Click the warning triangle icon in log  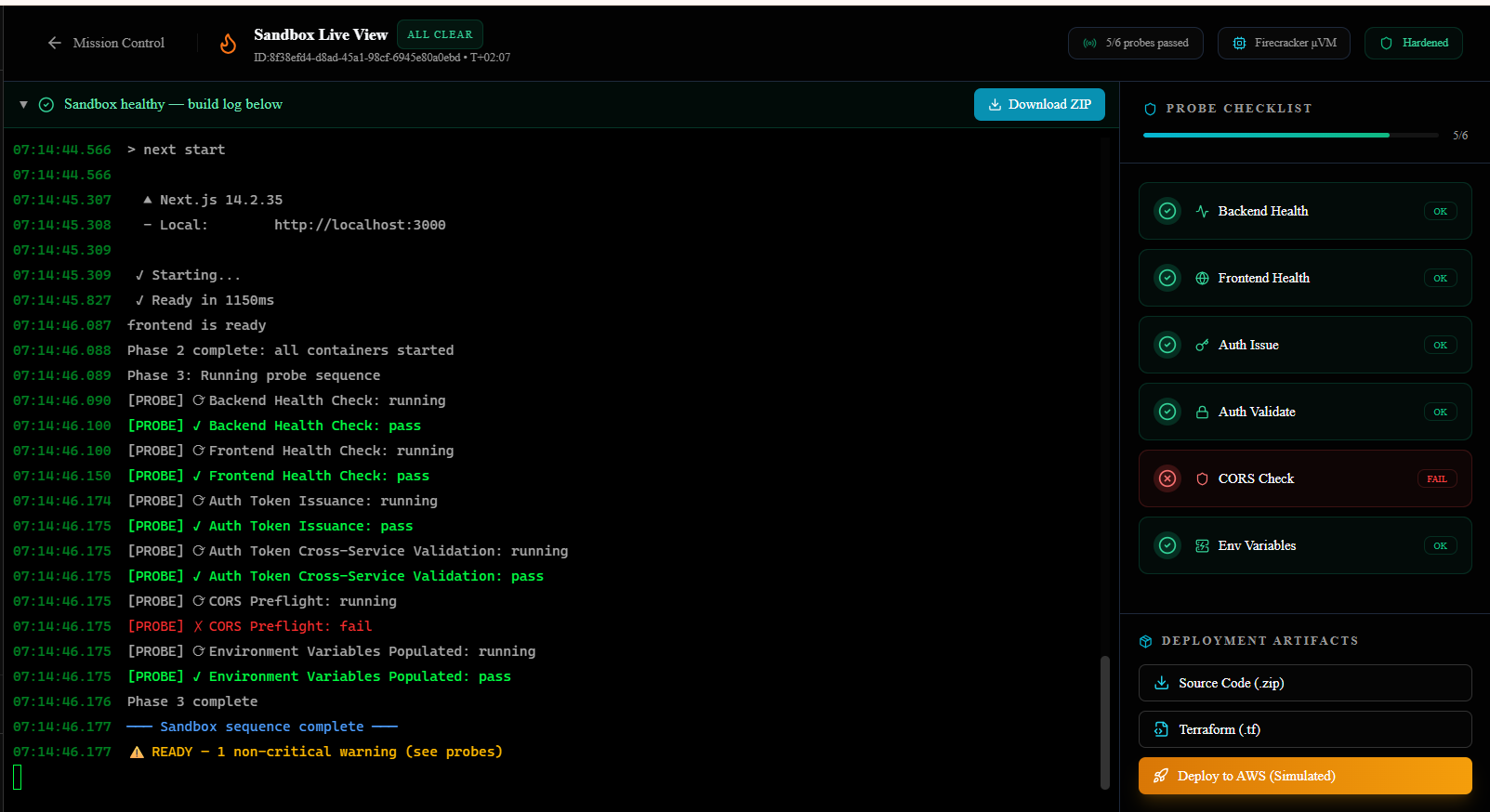coord(137,752)
